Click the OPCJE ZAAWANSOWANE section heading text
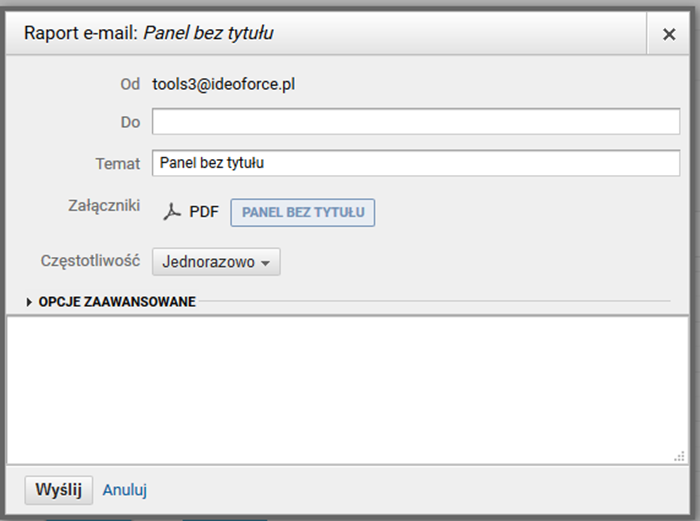This screenshot has width=700, height=521. (x=117, y=301)
